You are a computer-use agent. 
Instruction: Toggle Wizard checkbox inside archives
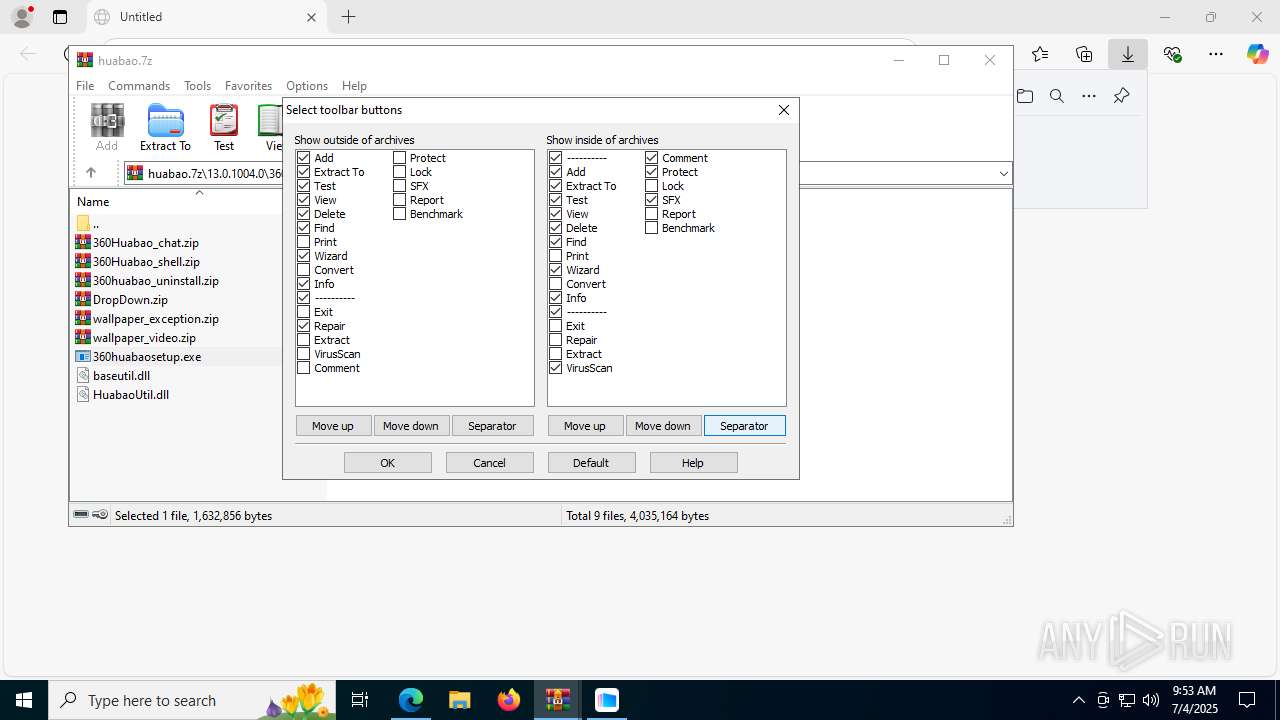[556, 270]
